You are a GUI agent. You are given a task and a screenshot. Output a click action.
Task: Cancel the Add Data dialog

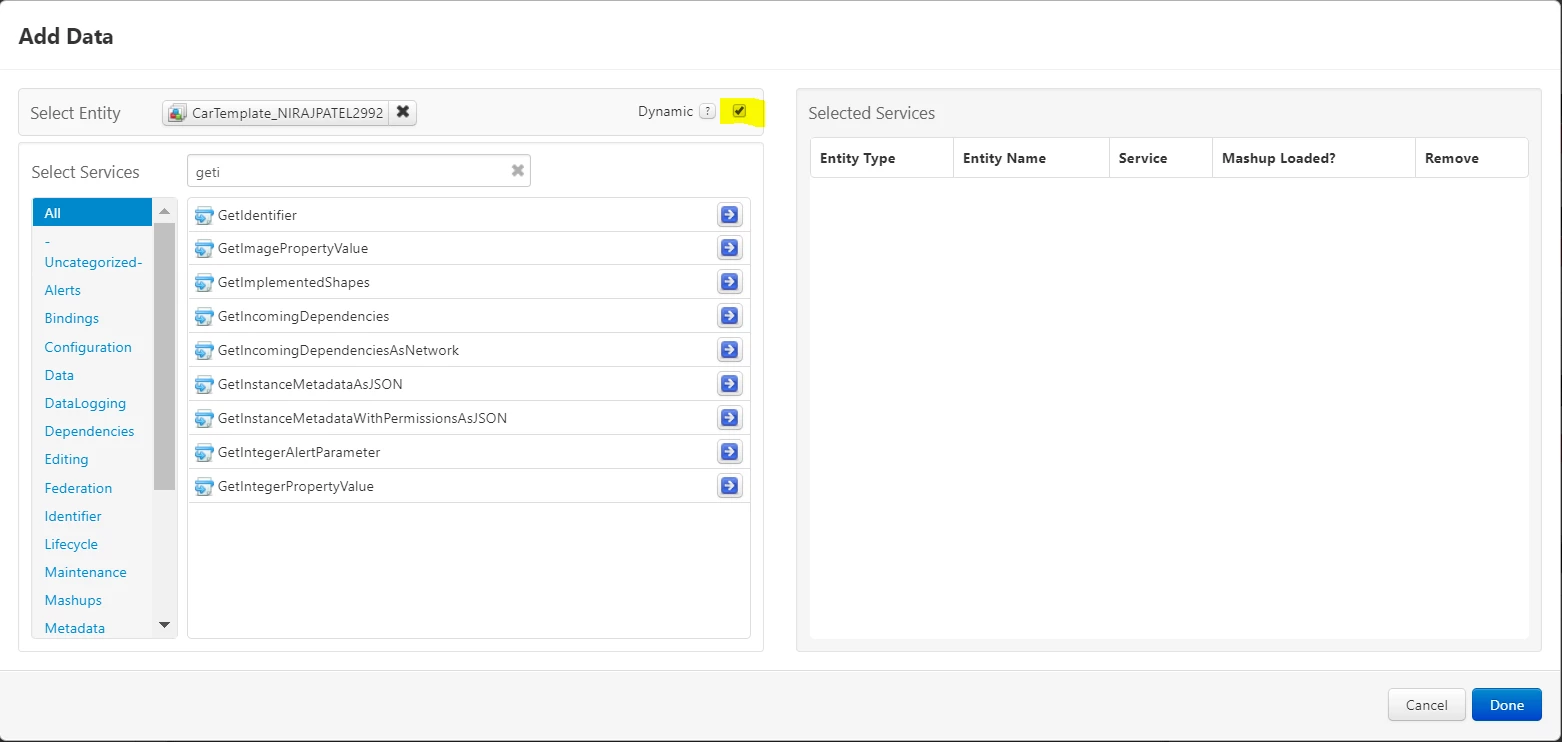[1427, 705]
